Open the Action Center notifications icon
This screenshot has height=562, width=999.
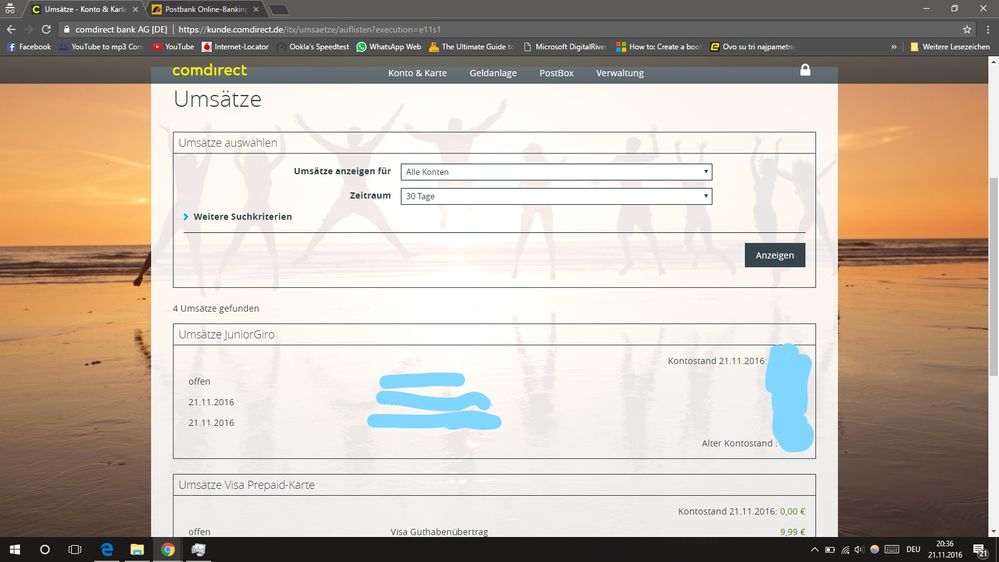coord(980,550)
